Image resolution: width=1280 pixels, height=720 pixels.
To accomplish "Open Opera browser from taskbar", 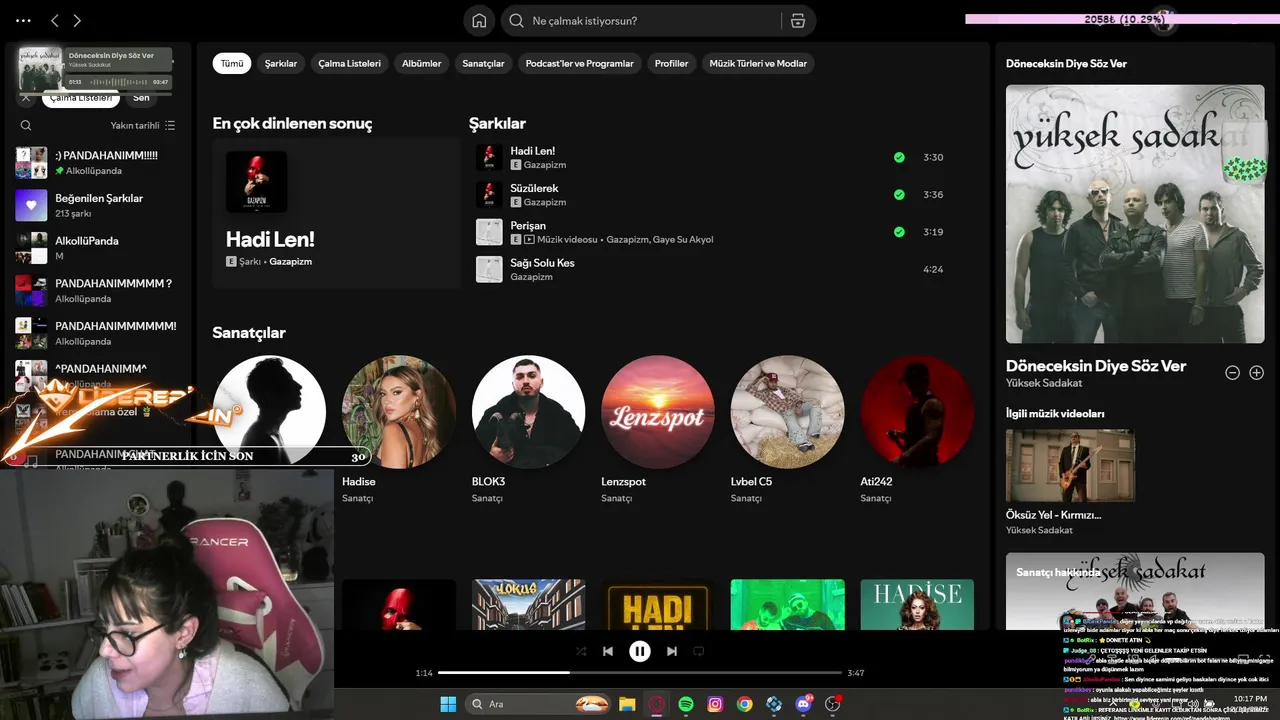I will [x=657, y=704].
